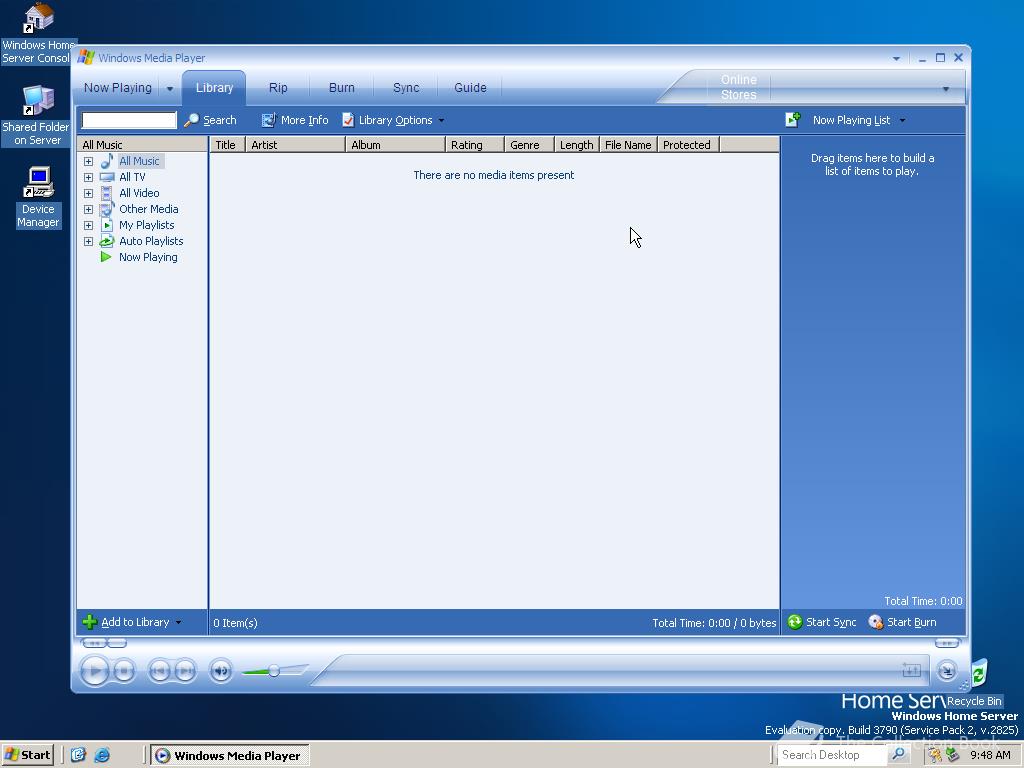
Task: Open the Now Playing tab dropdown arrow
Action: [x=170, y=88]
